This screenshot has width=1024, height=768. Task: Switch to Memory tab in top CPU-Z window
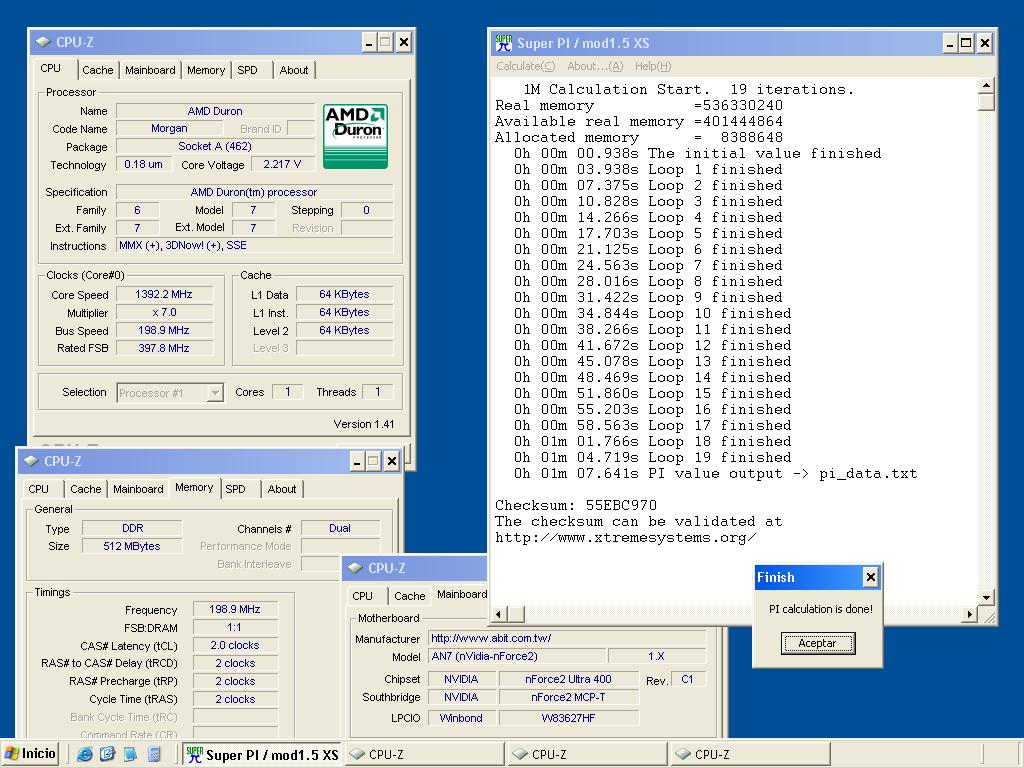click(206, 70)
